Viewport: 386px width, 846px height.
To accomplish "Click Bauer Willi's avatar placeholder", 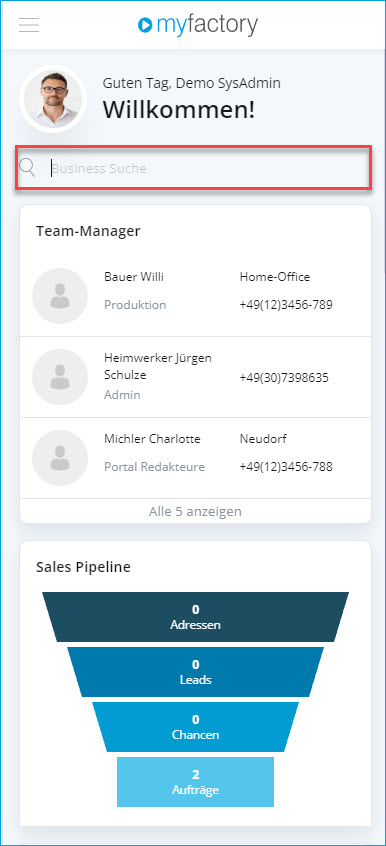I will 60,296.
